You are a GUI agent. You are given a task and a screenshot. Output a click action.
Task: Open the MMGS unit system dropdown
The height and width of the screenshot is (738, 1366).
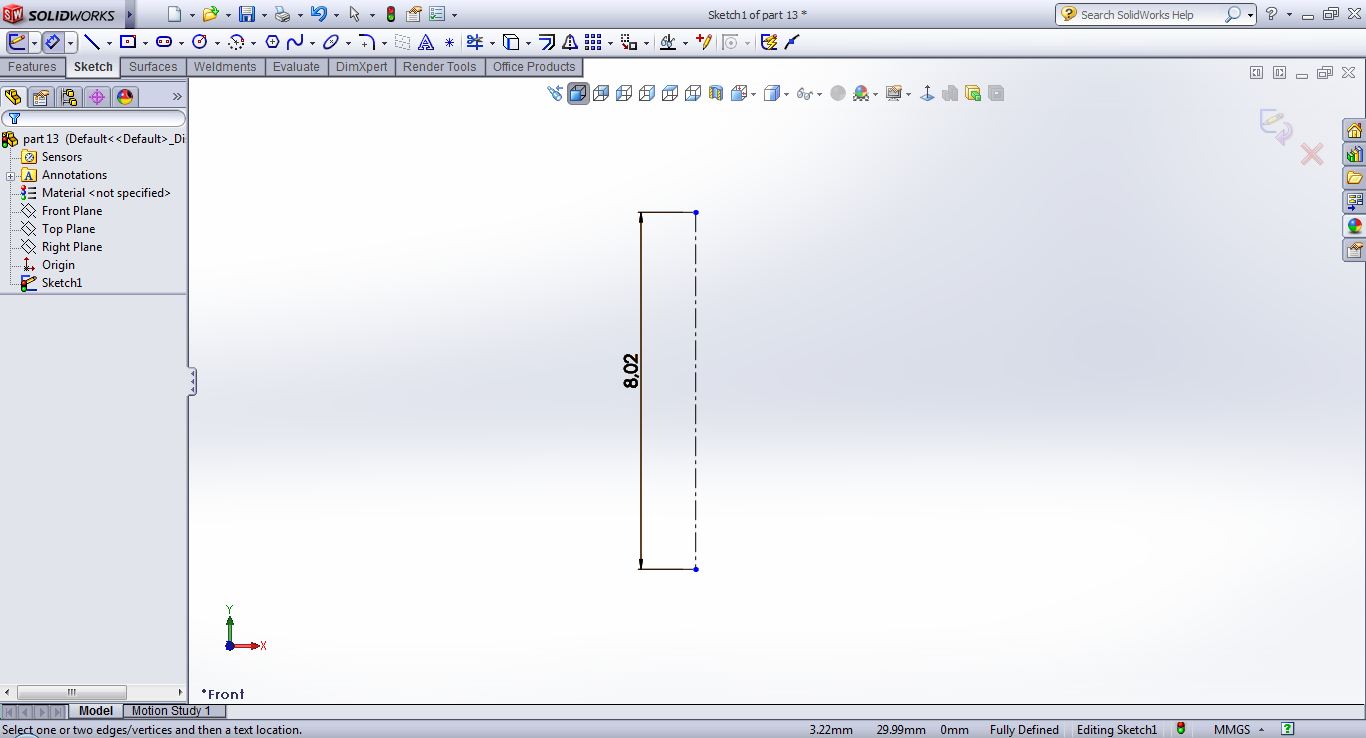pos(1261,730)
